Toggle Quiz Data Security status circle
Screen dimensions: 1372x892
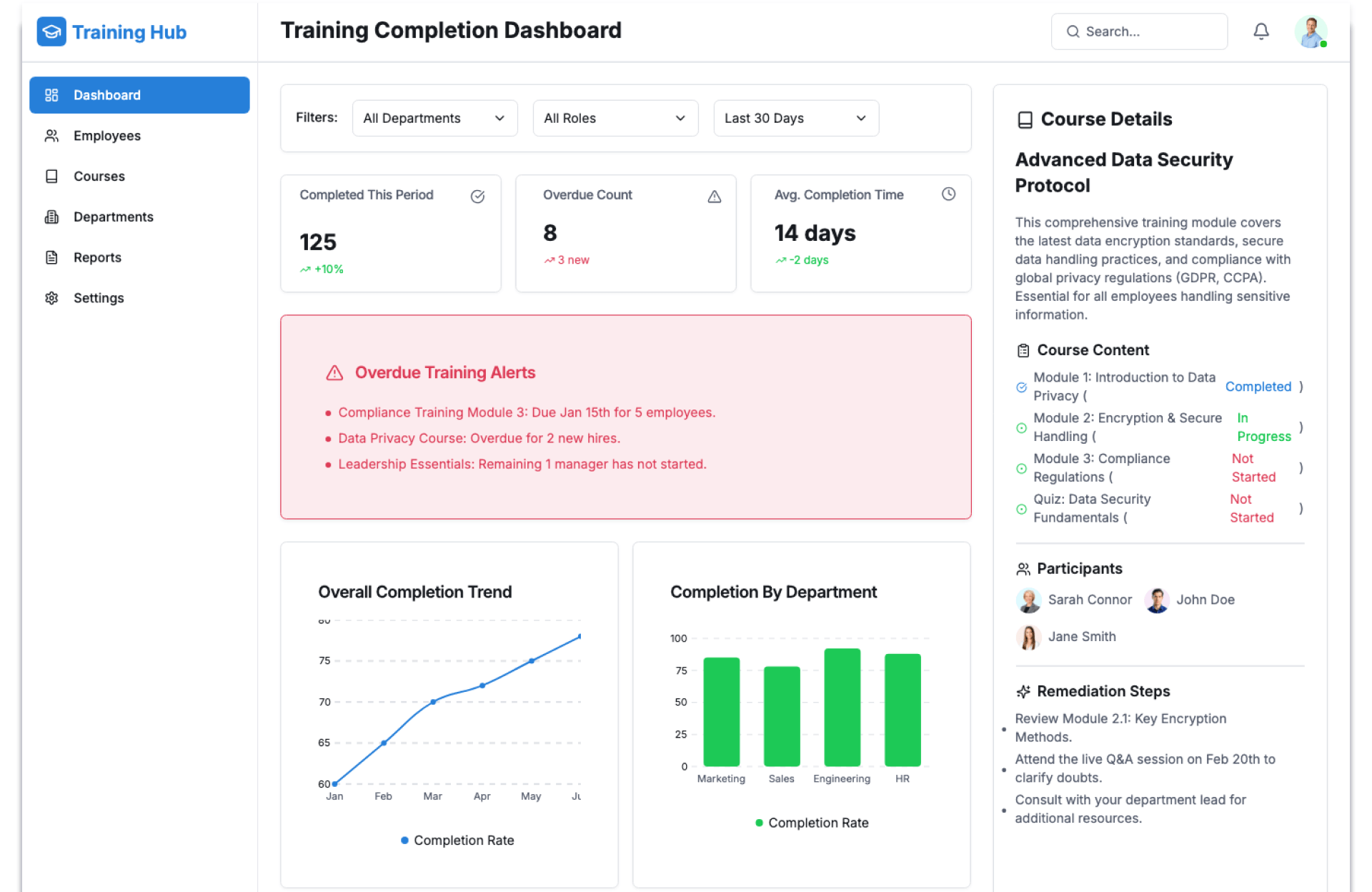click(1021, 509)
